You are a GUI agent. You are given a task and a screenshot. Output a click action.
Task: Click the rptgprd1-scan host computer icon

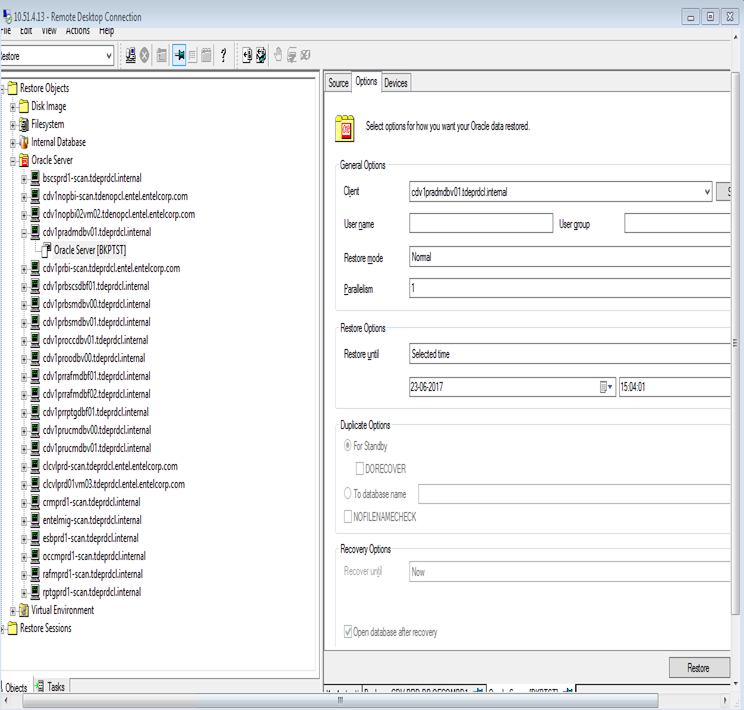pos(35,592)
